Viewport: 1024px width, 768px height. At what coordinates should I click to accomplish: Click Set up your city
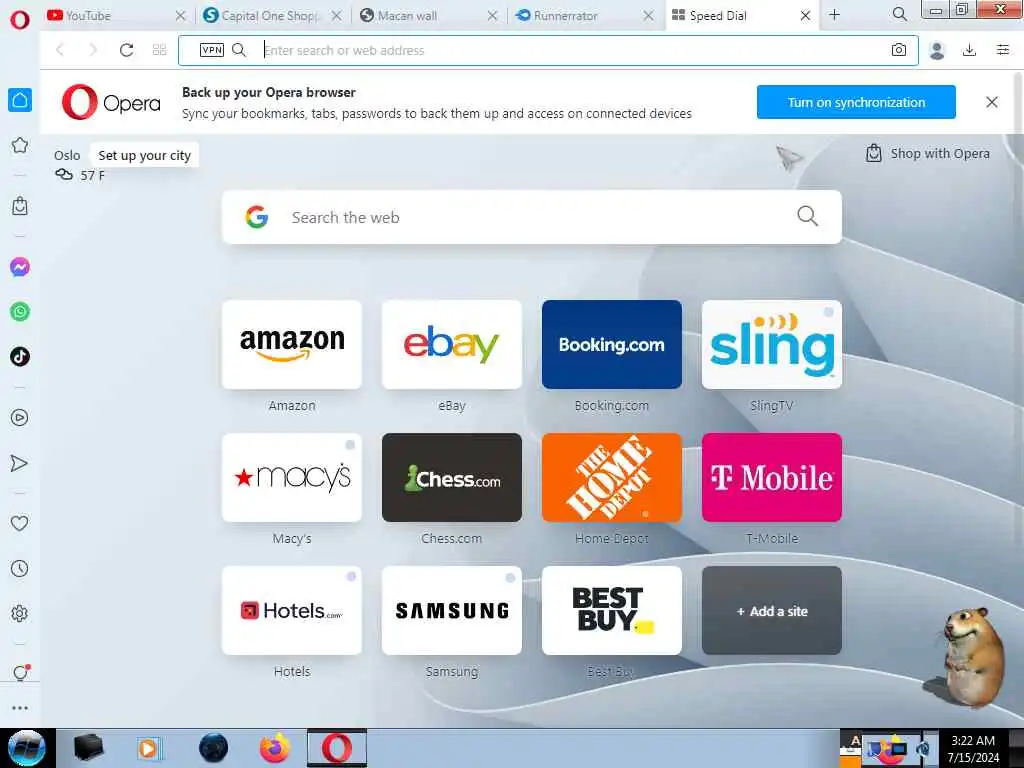coord(144,155)
